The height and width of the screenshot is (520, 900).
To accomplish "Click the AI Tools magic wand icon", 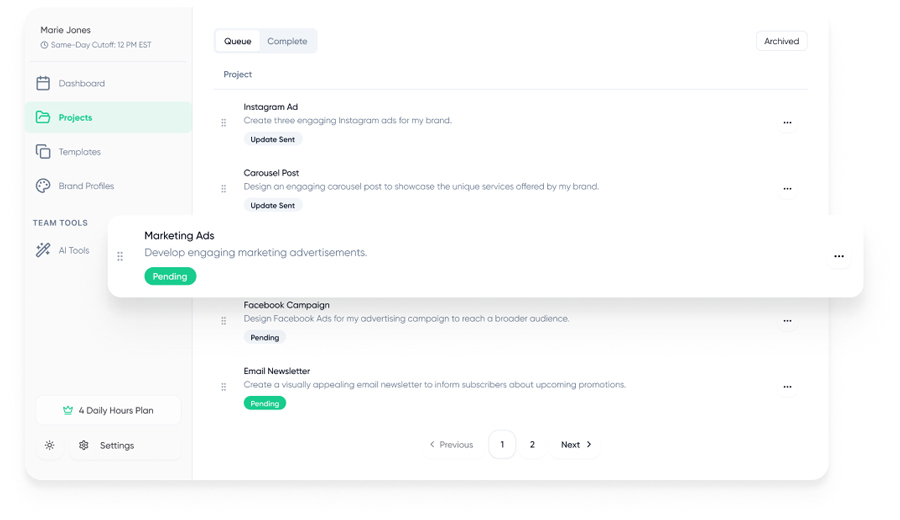I will pyautogui.click(x=43, y=250).
